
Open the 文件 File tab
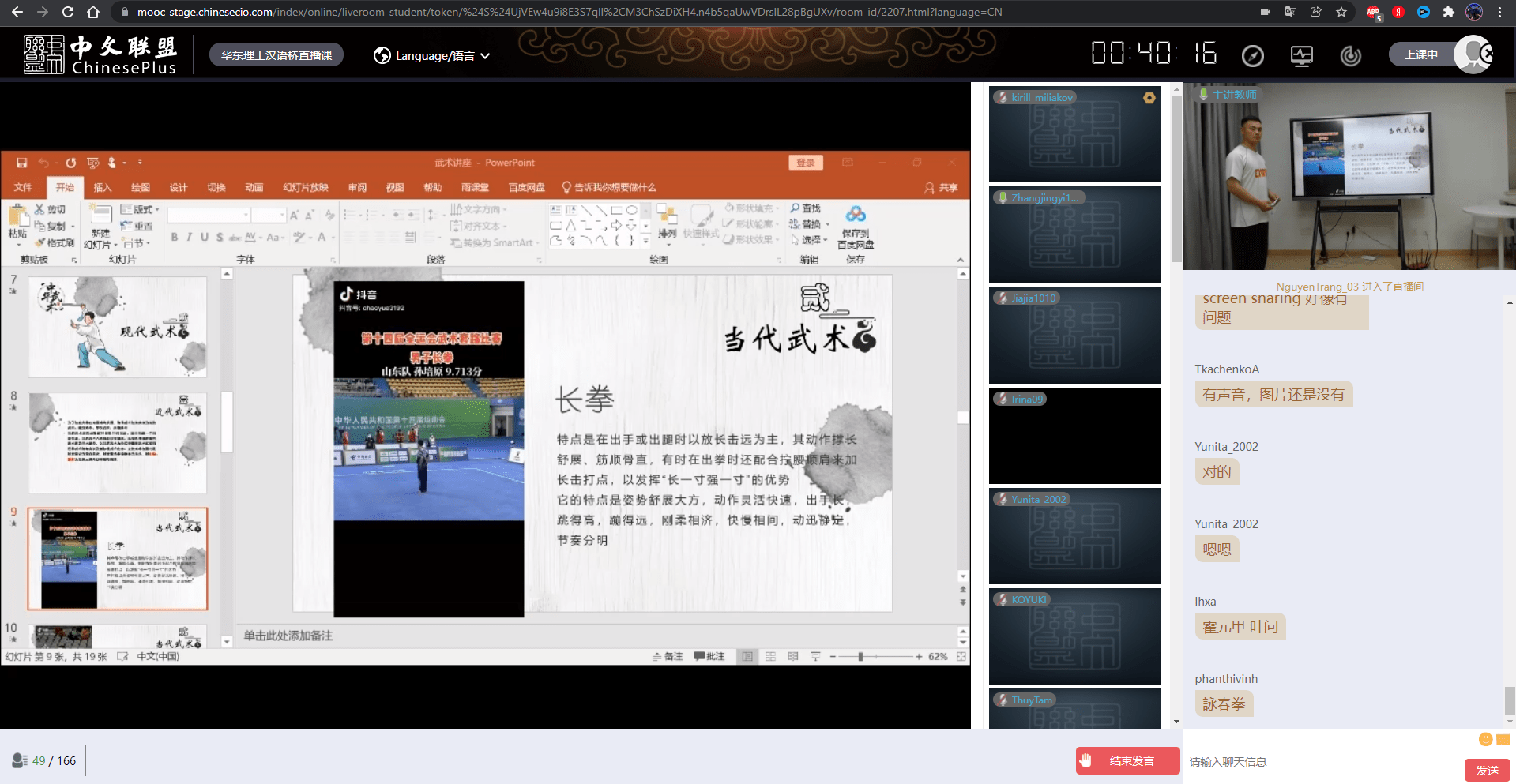coord(23,187)
